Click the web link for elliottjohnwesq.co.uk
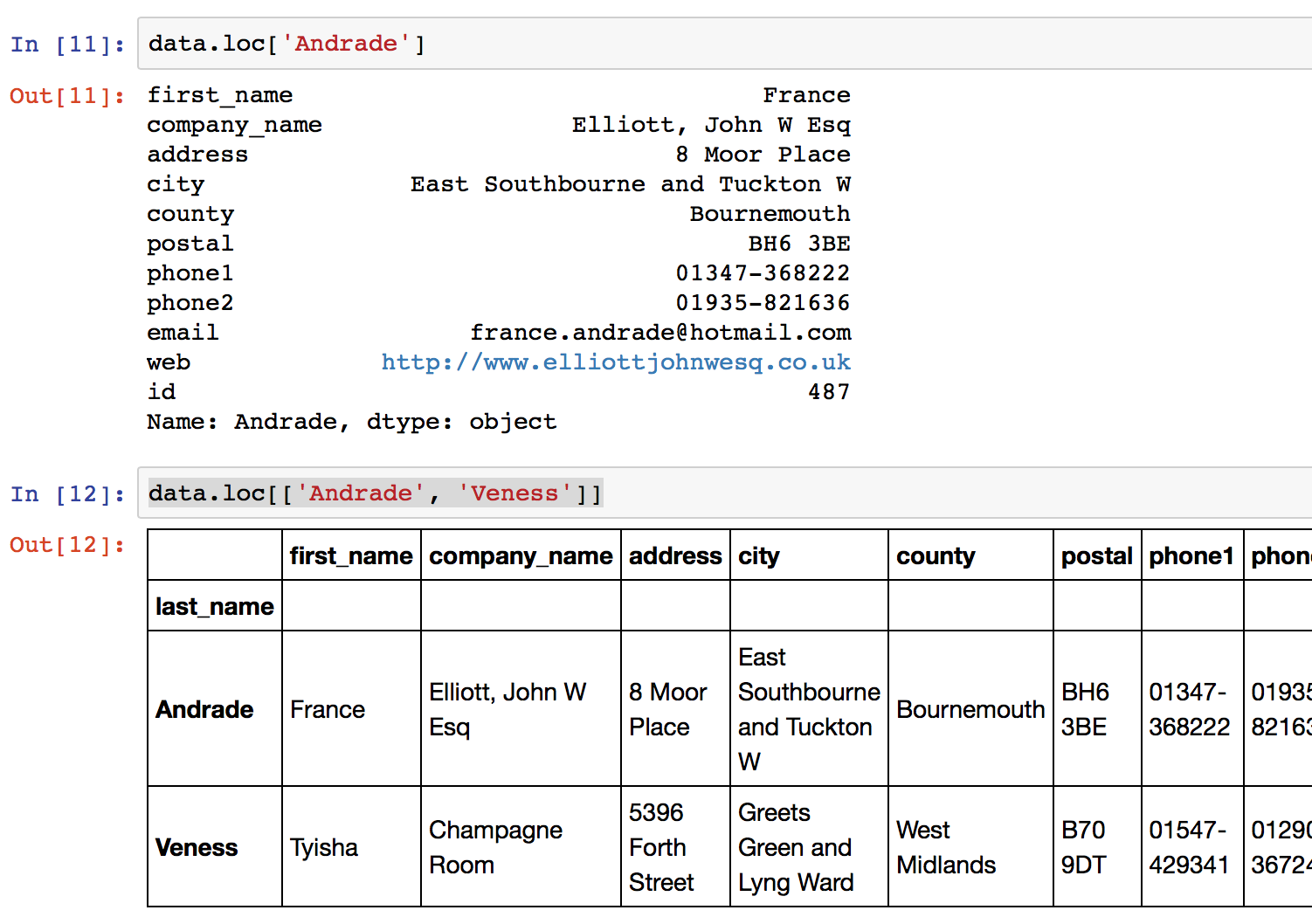 tap(615, 362)
